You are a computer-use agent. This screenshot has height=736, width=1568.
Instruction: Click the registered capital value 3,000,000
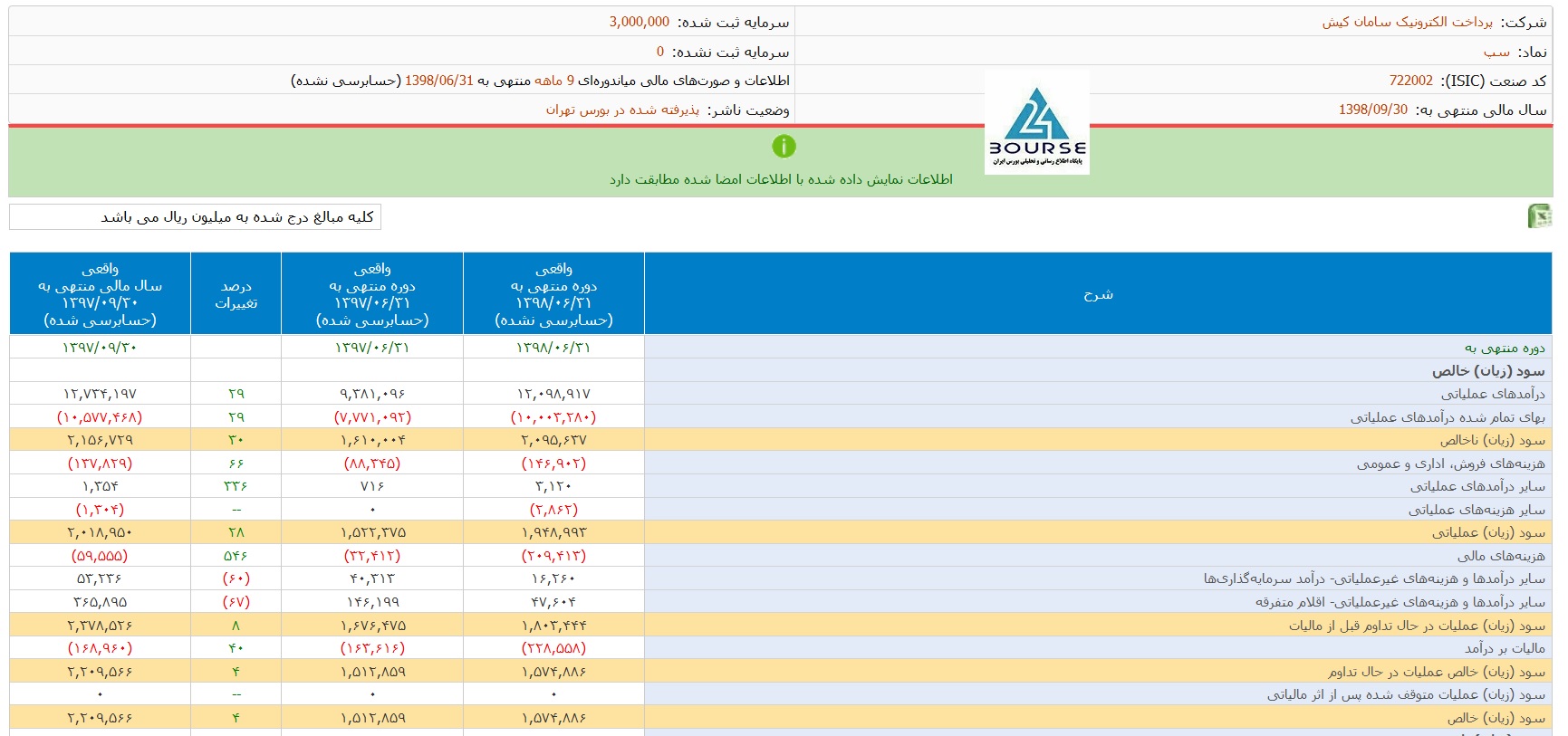[x=639, y=22]
